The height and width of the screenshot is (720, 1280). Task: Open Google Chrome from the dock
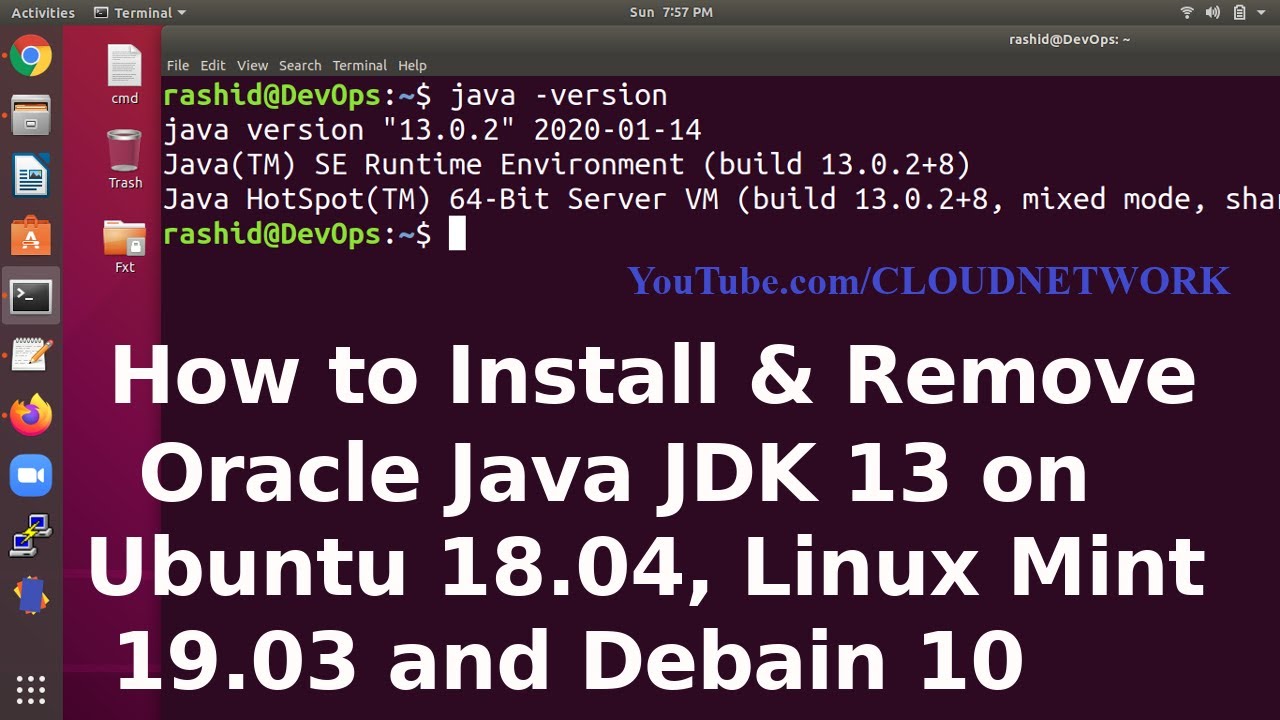[31, 56]
